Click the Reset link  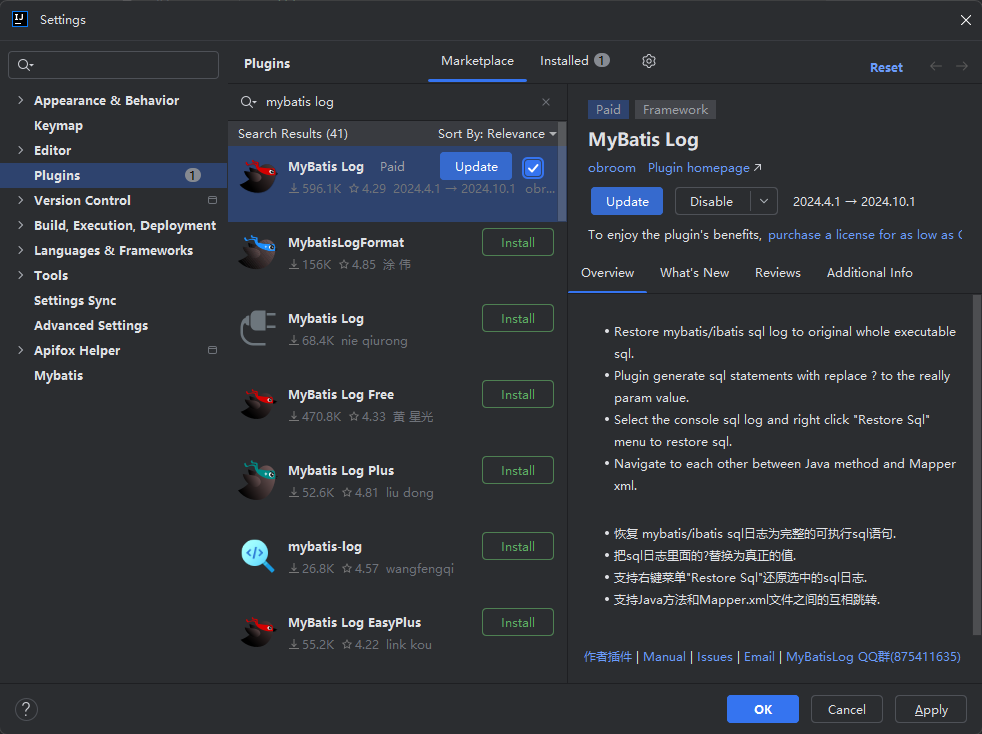coord(886,68)
